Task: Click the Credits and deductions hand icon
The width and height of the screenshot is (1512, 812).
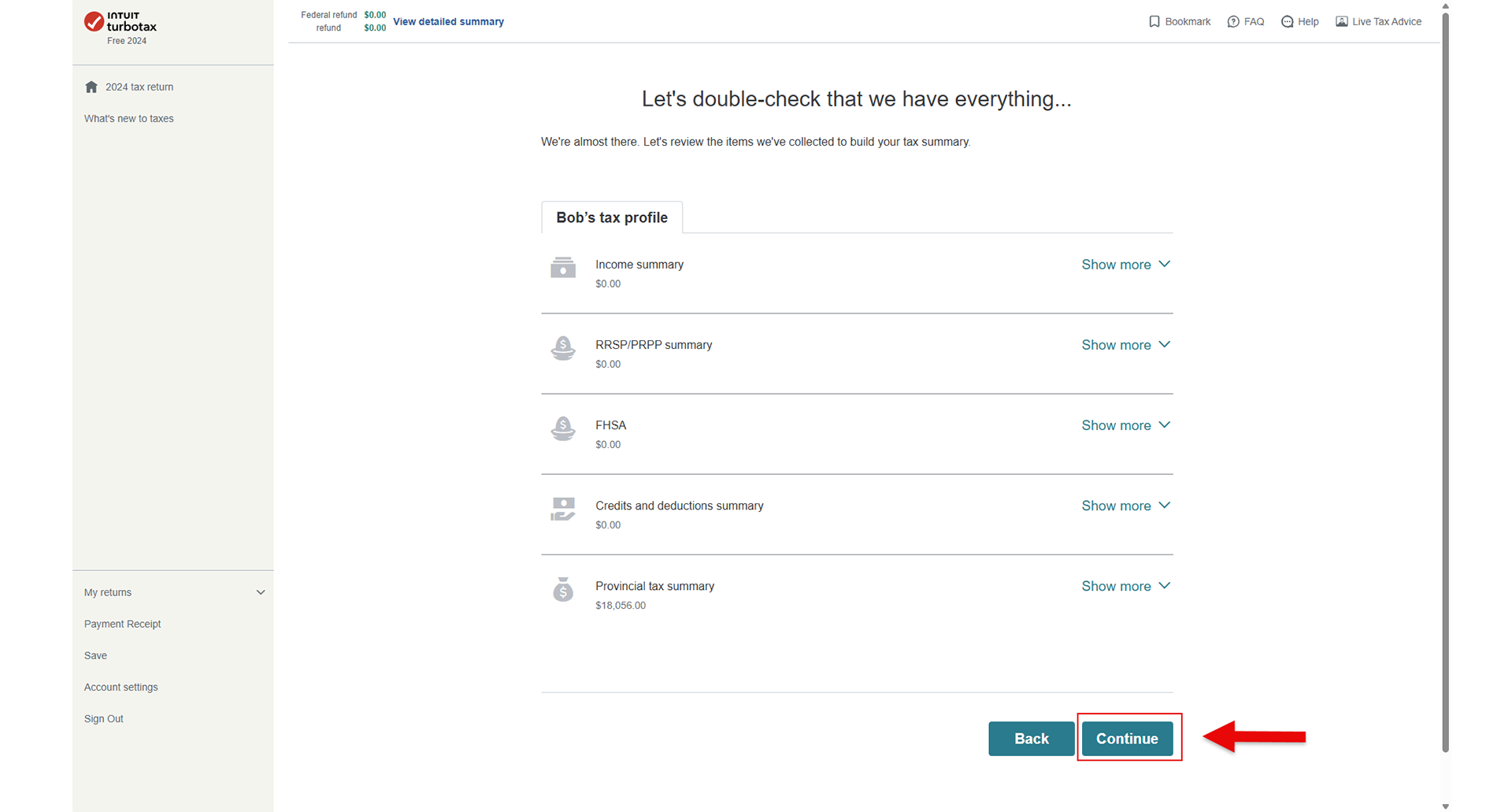Action: point(563,509)
